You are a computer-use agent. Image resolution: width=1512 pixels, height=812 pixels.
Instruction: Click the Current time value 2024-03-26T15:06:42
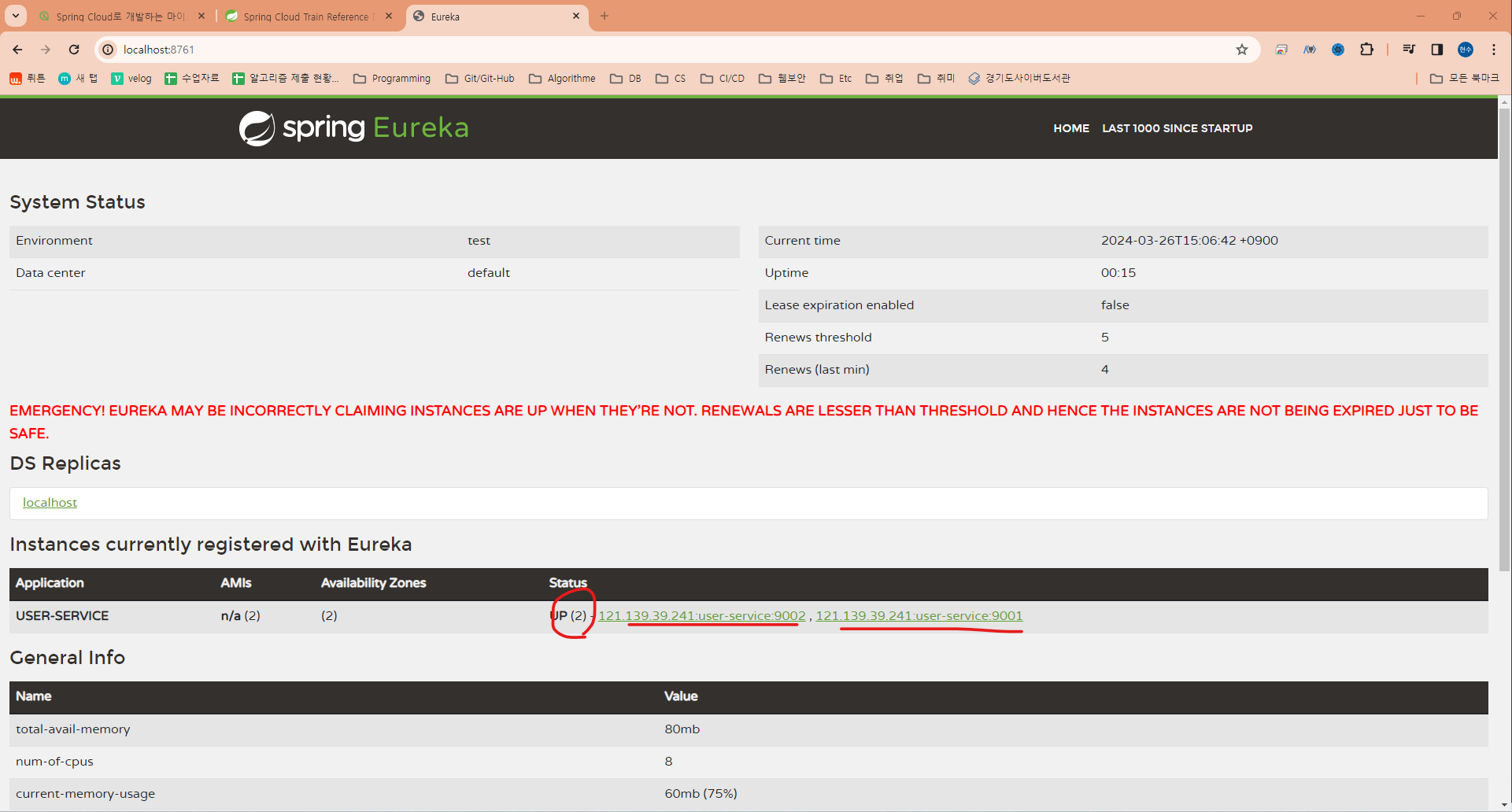click(x=1189, y=241)
